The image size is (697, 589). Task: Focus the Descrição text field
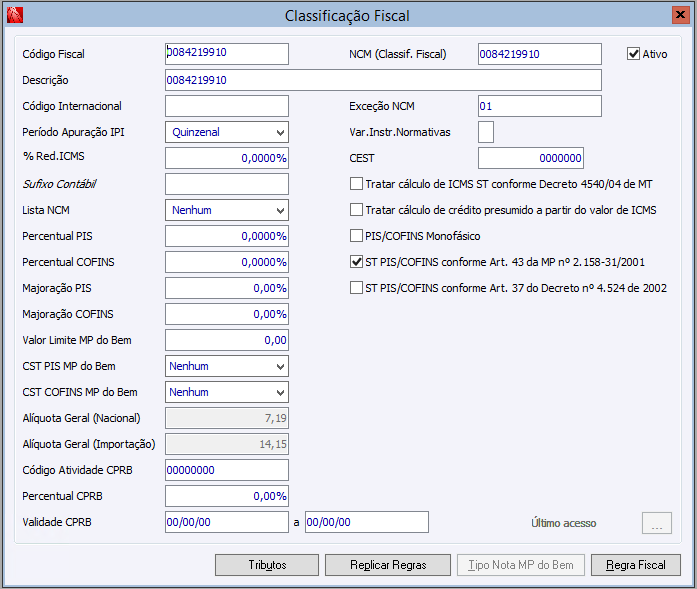pyautogui.click(x=383, y=80)
